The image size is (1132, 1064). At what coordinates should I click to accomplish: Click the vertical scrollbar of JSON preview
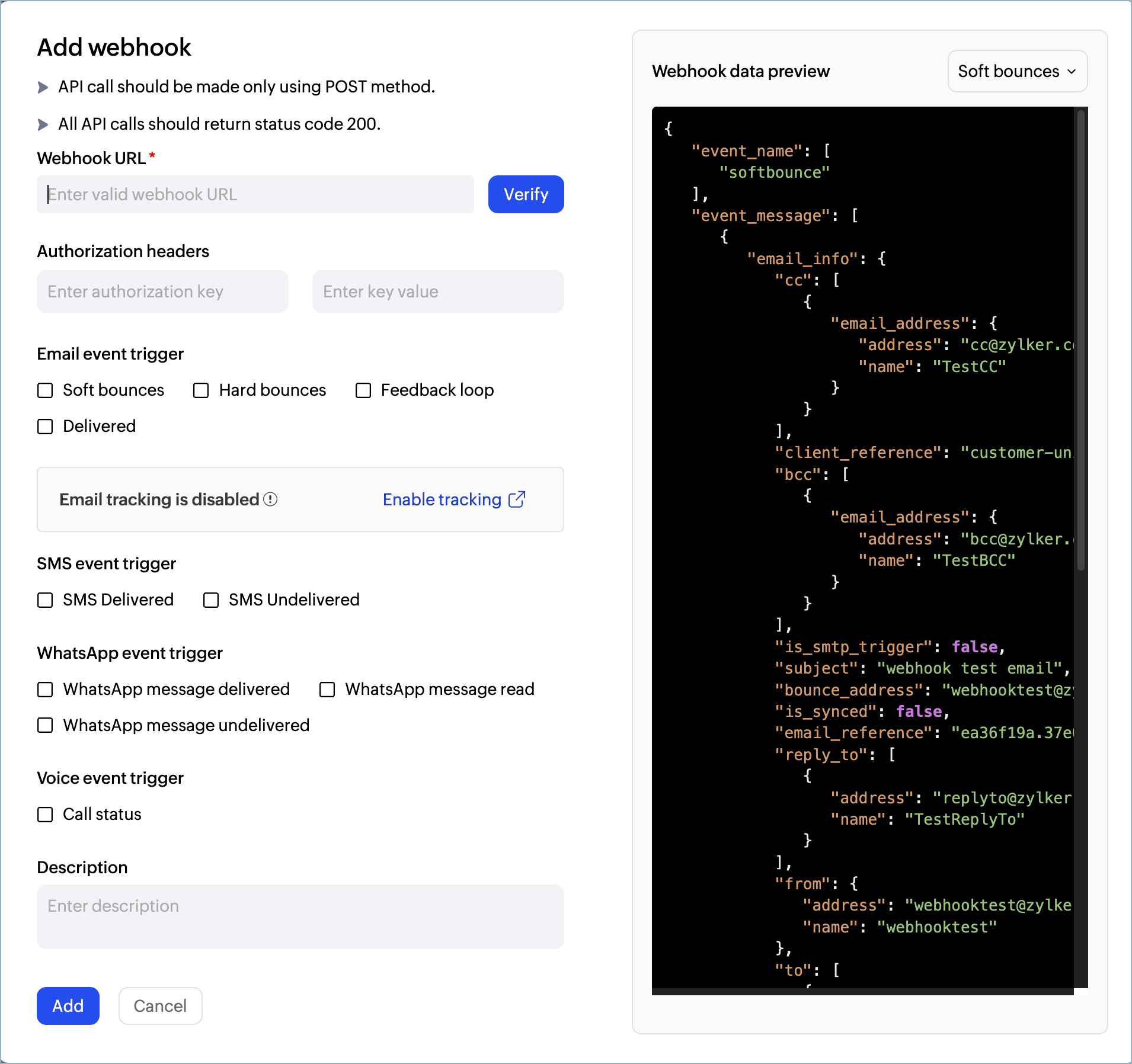1081,339
